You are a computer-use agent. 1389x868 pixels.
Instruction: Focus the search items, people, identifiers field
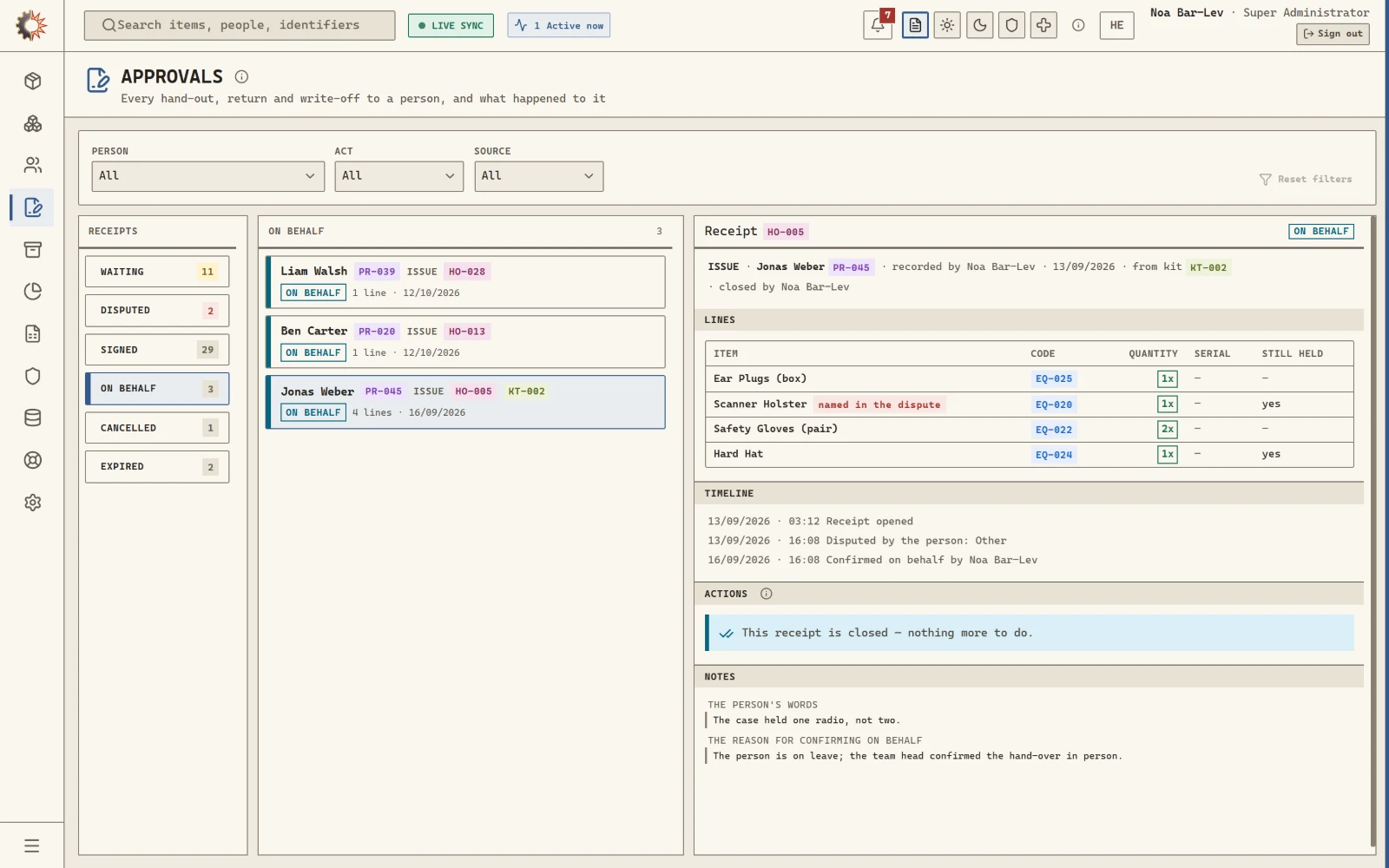[x=240, y=25]
